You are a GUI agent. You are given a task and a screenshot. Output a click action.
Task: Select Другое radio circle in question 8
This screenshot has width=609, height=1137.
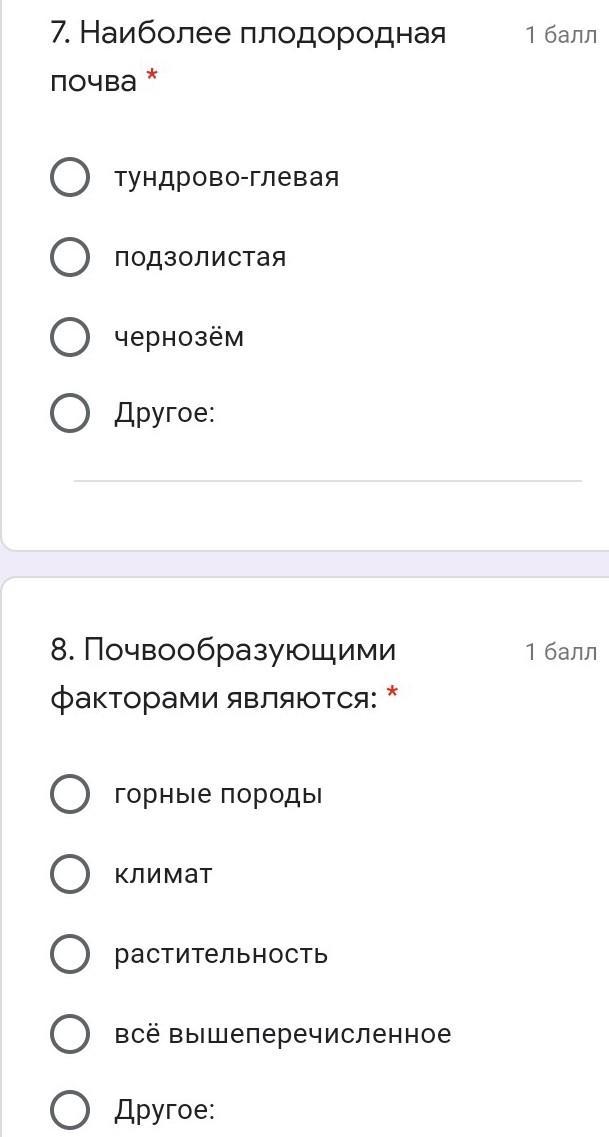point(69,1109)
